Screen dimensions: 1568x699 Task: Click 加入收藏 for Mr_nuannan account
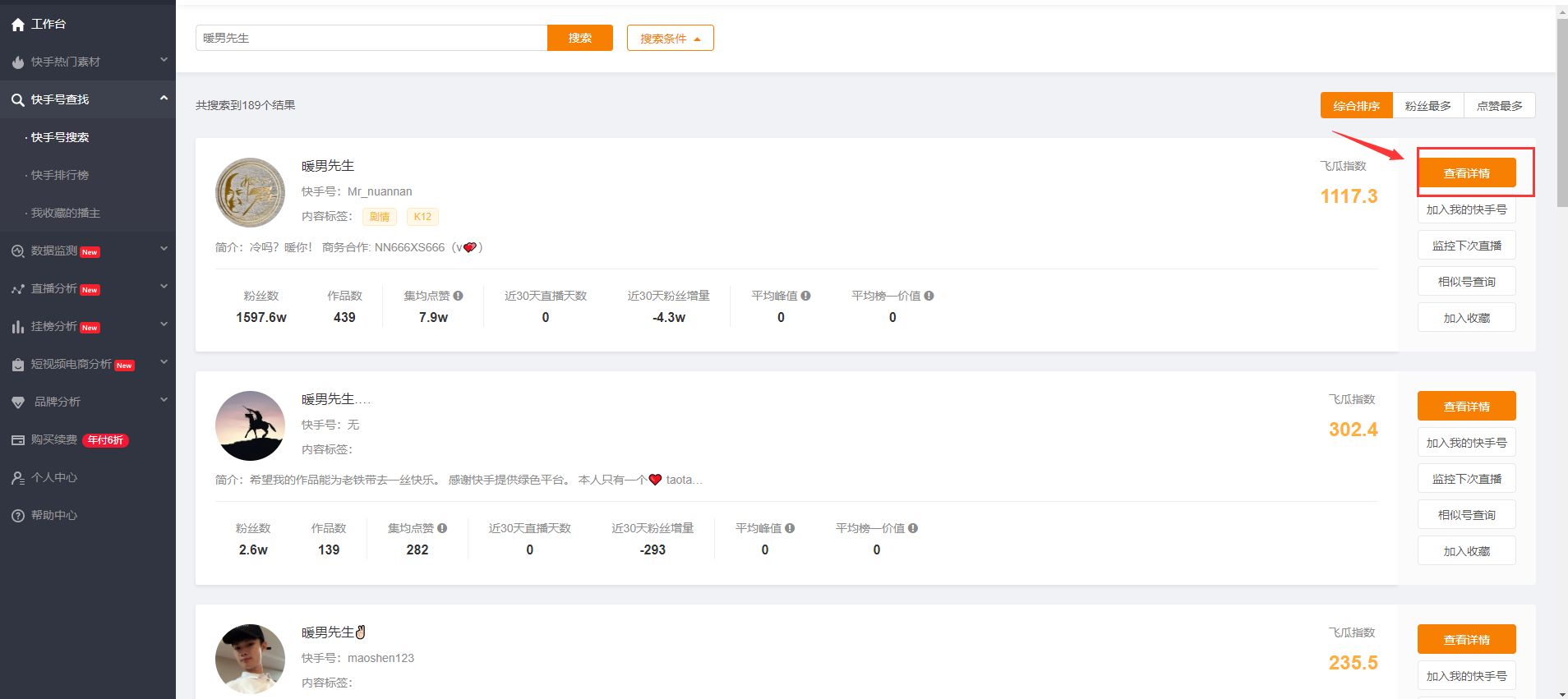click(1467, 318)
